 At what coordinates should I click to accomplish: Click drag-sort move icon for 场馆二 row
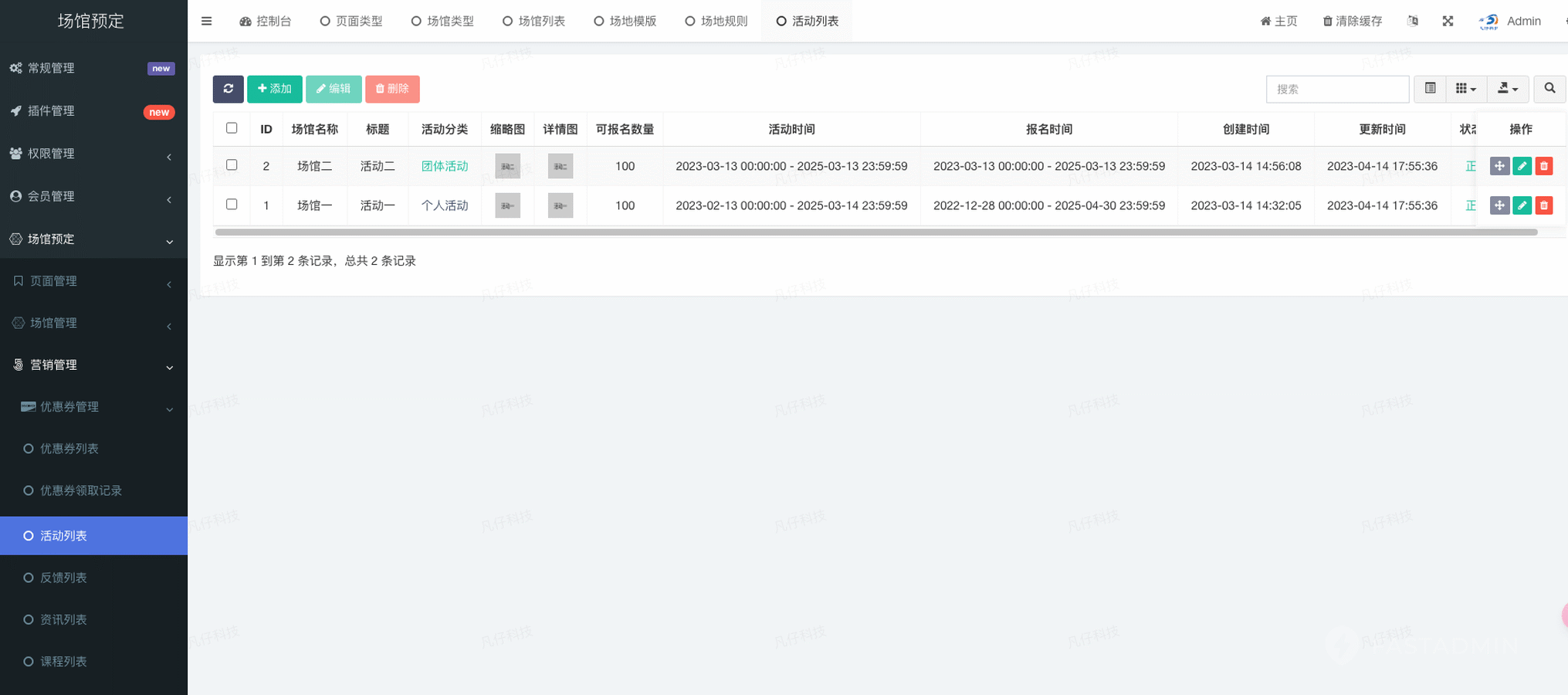(x=1499, y=166)
